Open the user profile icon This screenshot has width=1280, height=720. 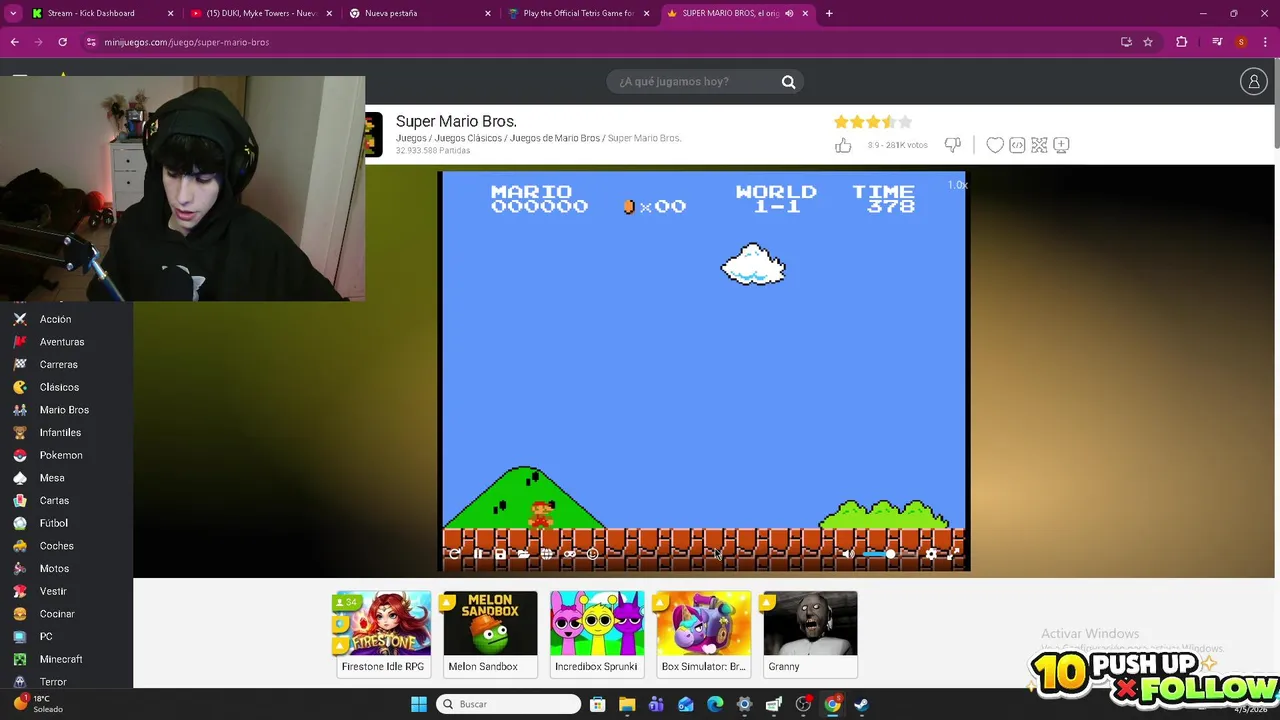tap(1253, 82)
